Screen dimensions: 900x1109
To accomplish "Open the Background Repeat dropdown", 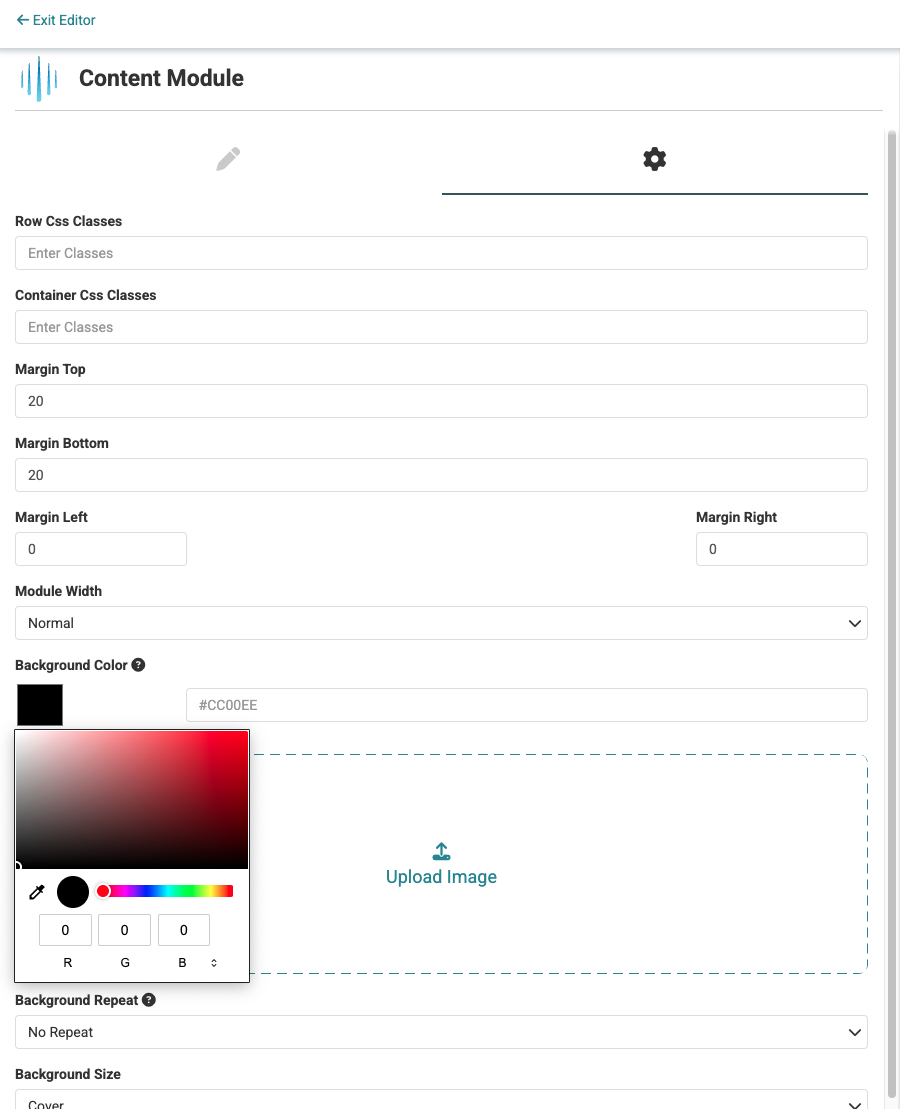I will (441, 1032).
